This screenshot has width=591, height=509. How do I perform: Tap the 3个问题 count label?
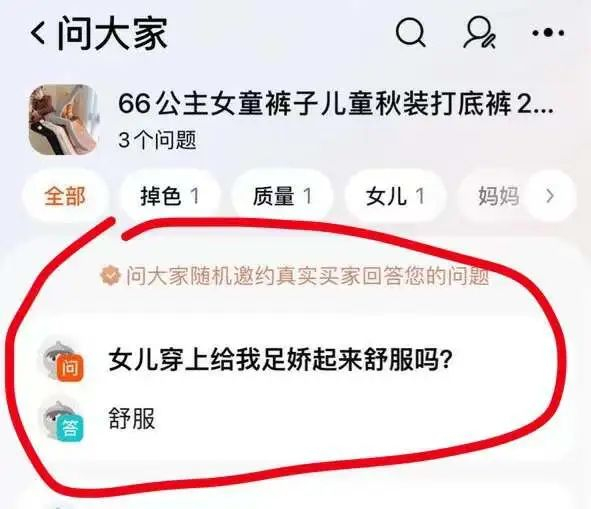tap(158, 140)
